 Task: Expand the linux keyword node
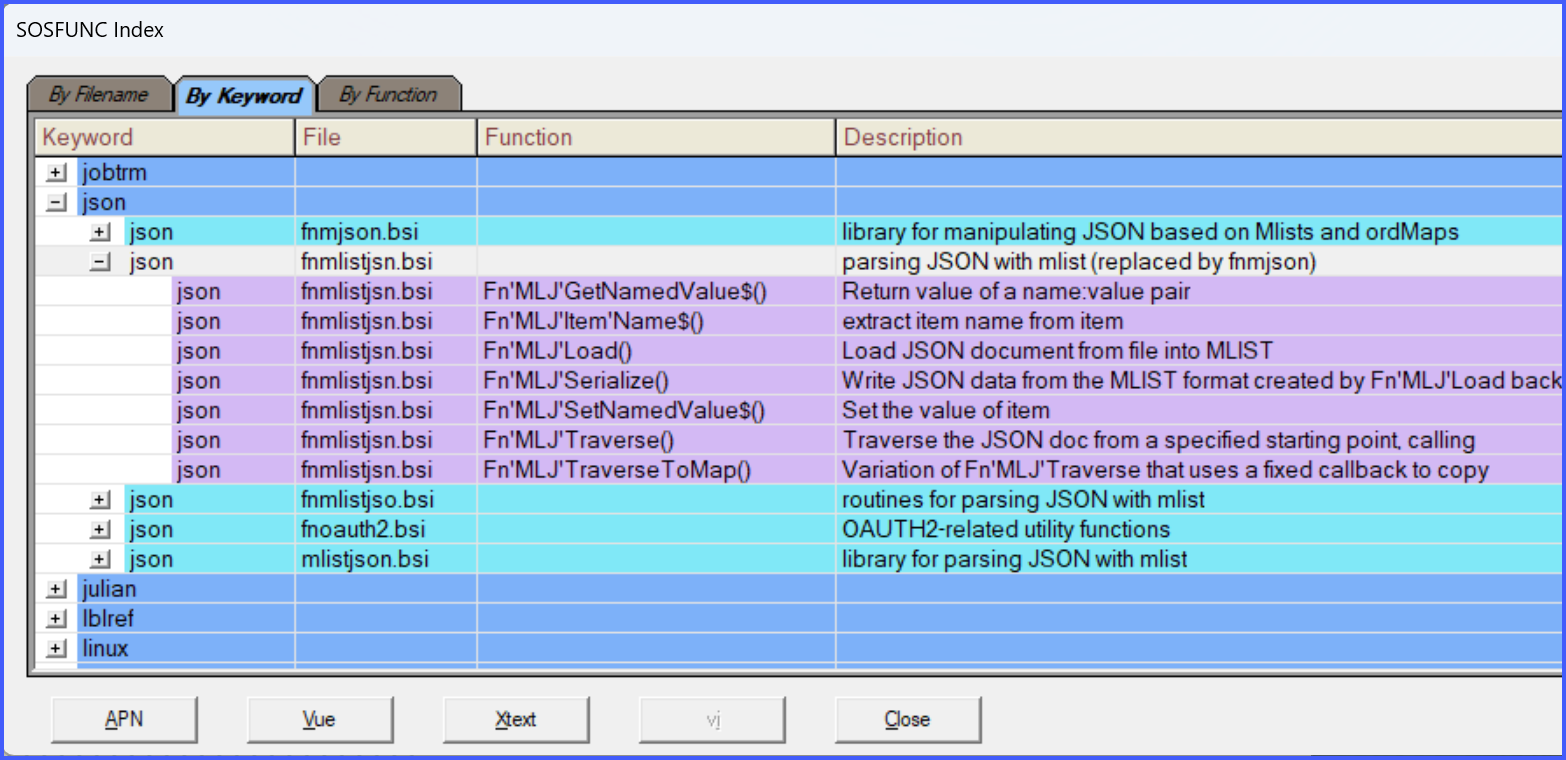(x=57, y=649)
